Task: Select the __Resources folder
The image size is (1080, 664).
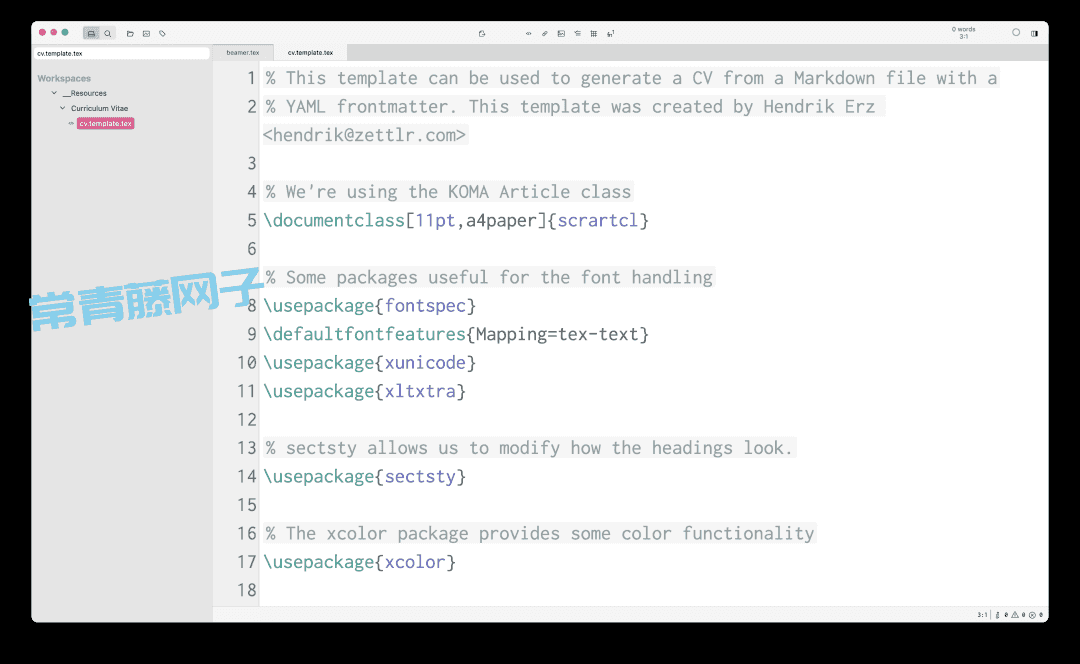Action: (x=85, y=93)
